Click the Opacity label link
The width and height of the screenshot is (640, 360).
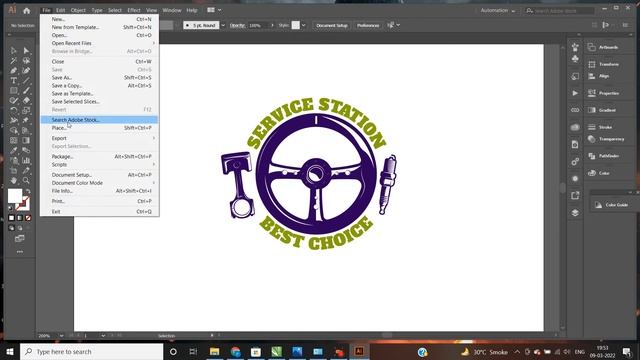237,25
